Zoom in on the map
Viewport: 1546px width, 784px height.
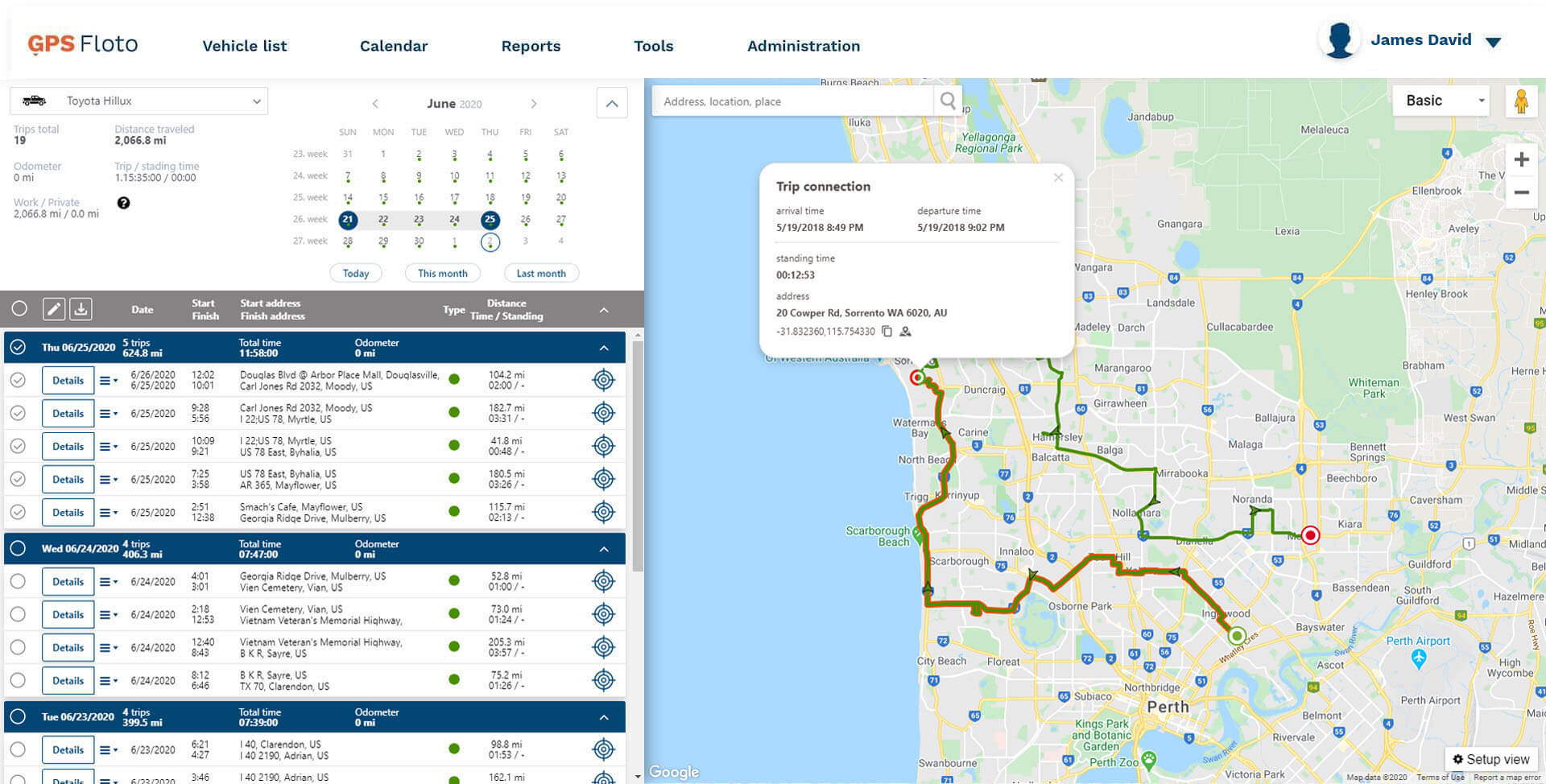(1521, 159)
